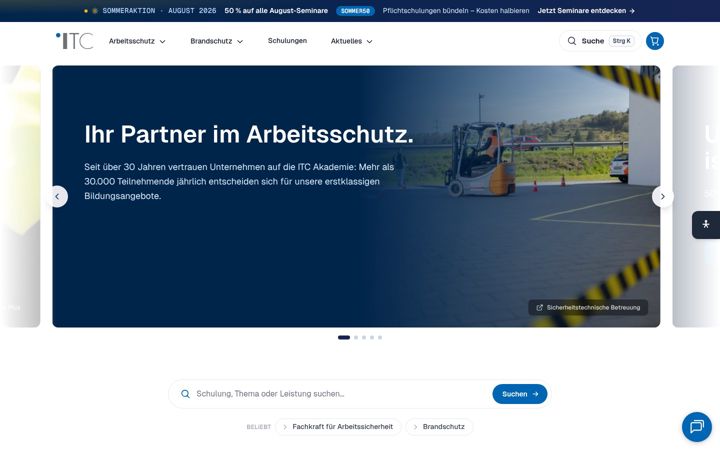Expand the Aktuelles menu
The width and height of the screenshot is (720, 450).
click(351, 41)
